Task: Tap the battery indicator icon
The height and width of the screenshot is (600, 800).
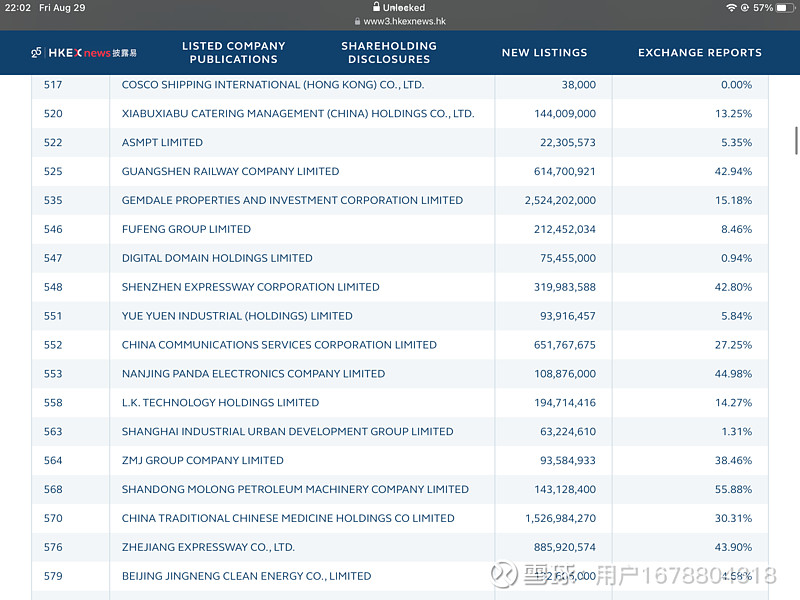Action: 785,8
